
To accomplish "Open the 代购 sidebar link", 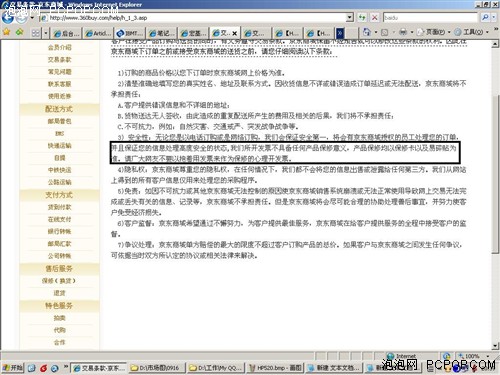I will (x=59, y=330).
